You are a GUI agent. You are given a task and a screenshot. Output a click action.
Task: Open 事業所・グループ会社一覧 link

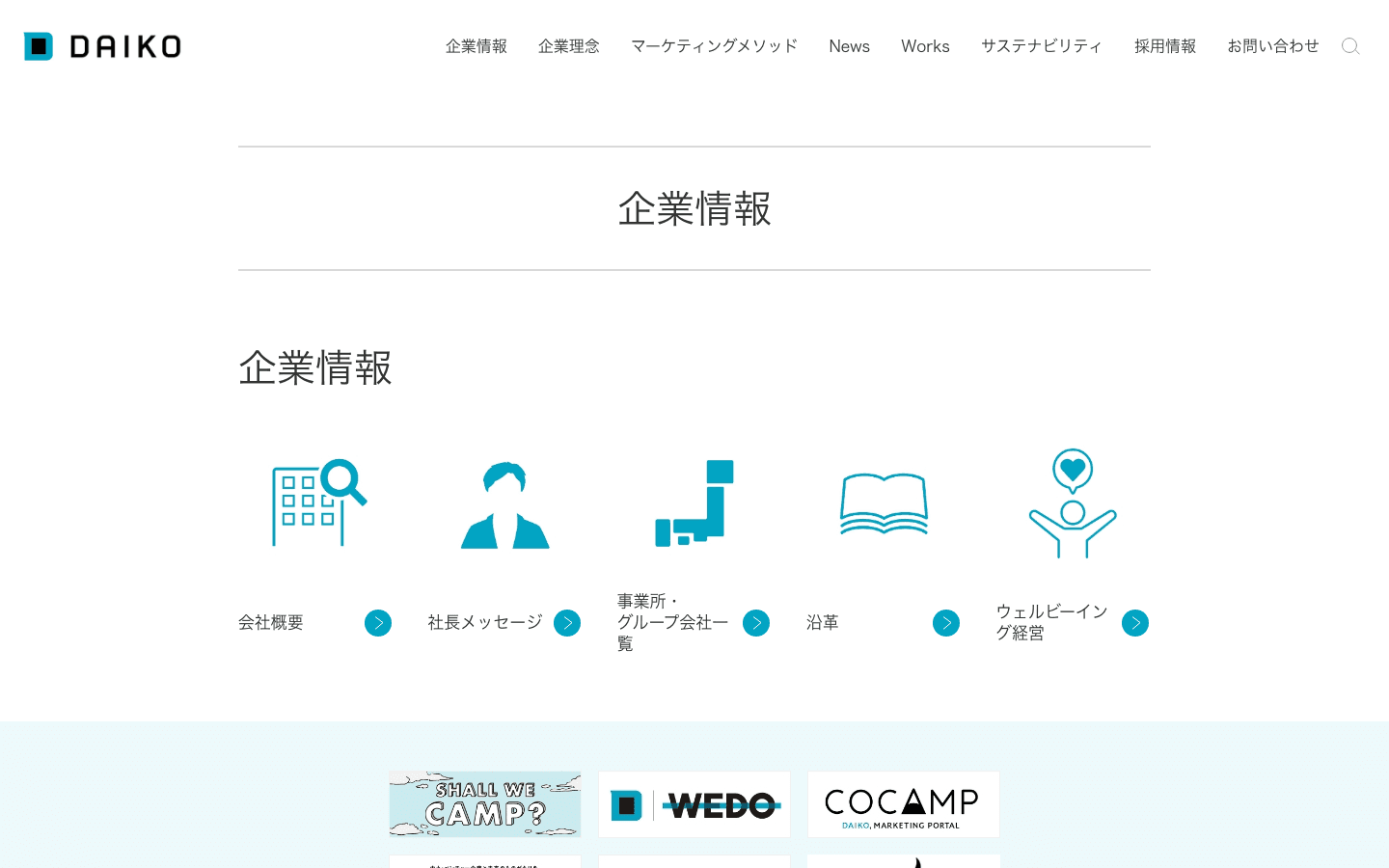pyautogui.click(x=673, y=623)
